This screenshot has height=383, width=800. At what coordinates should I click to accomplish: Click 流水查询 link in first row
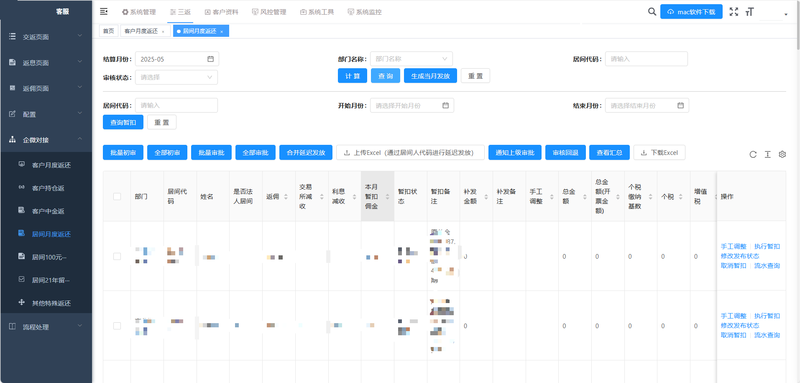[767, 266]
